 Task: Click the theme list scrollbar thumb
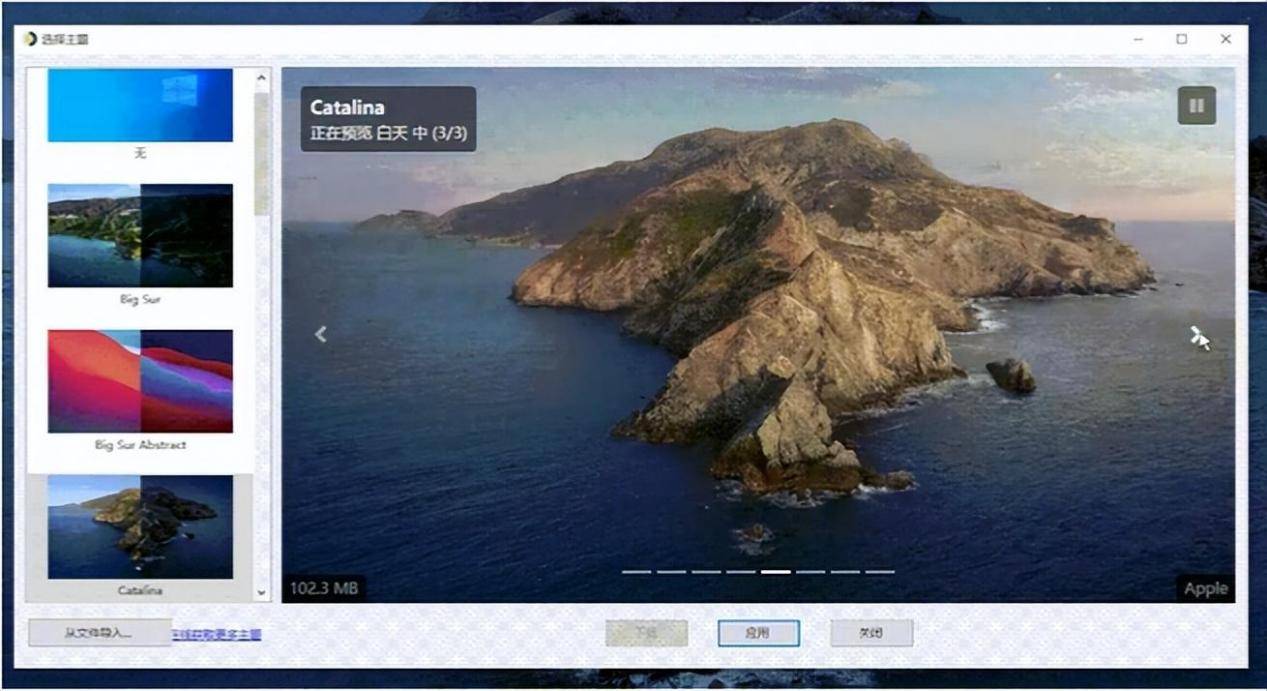click(x=262, y=152)
